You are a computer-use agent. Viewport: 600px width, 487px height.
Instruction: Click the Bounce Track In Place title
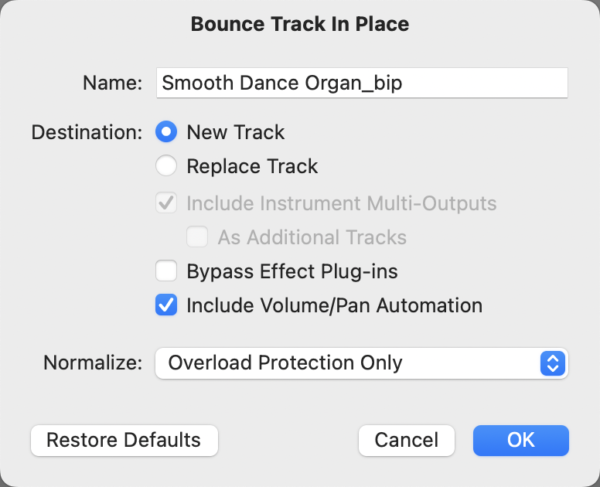click(300, 24)
